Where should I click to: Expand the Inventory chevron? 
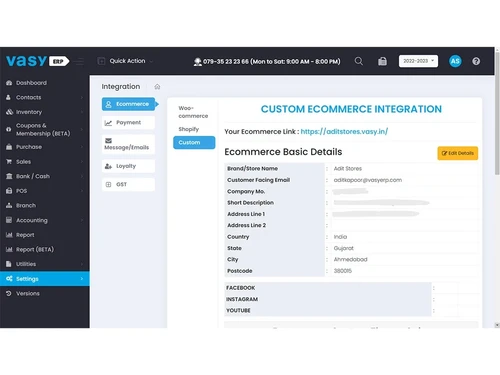click(82, 112)
